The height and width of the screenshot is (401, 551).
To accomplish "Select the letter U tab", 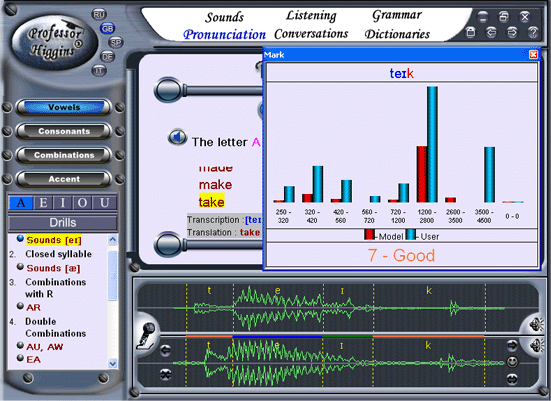I will tap(104, 203).
